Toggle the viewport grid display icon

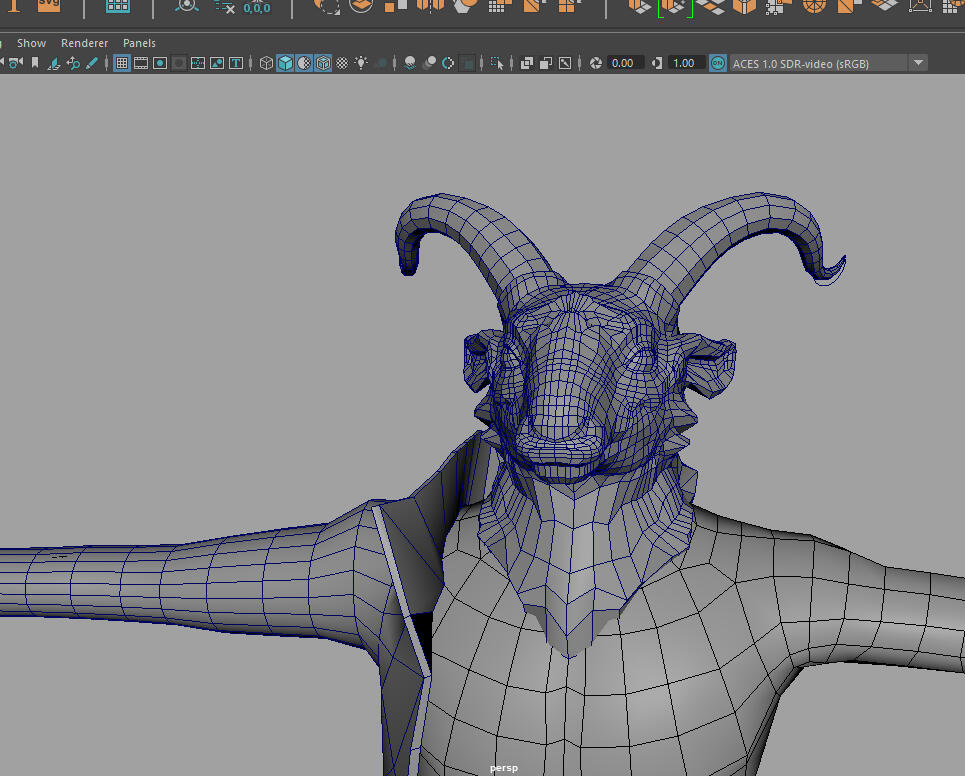(122, 63)
